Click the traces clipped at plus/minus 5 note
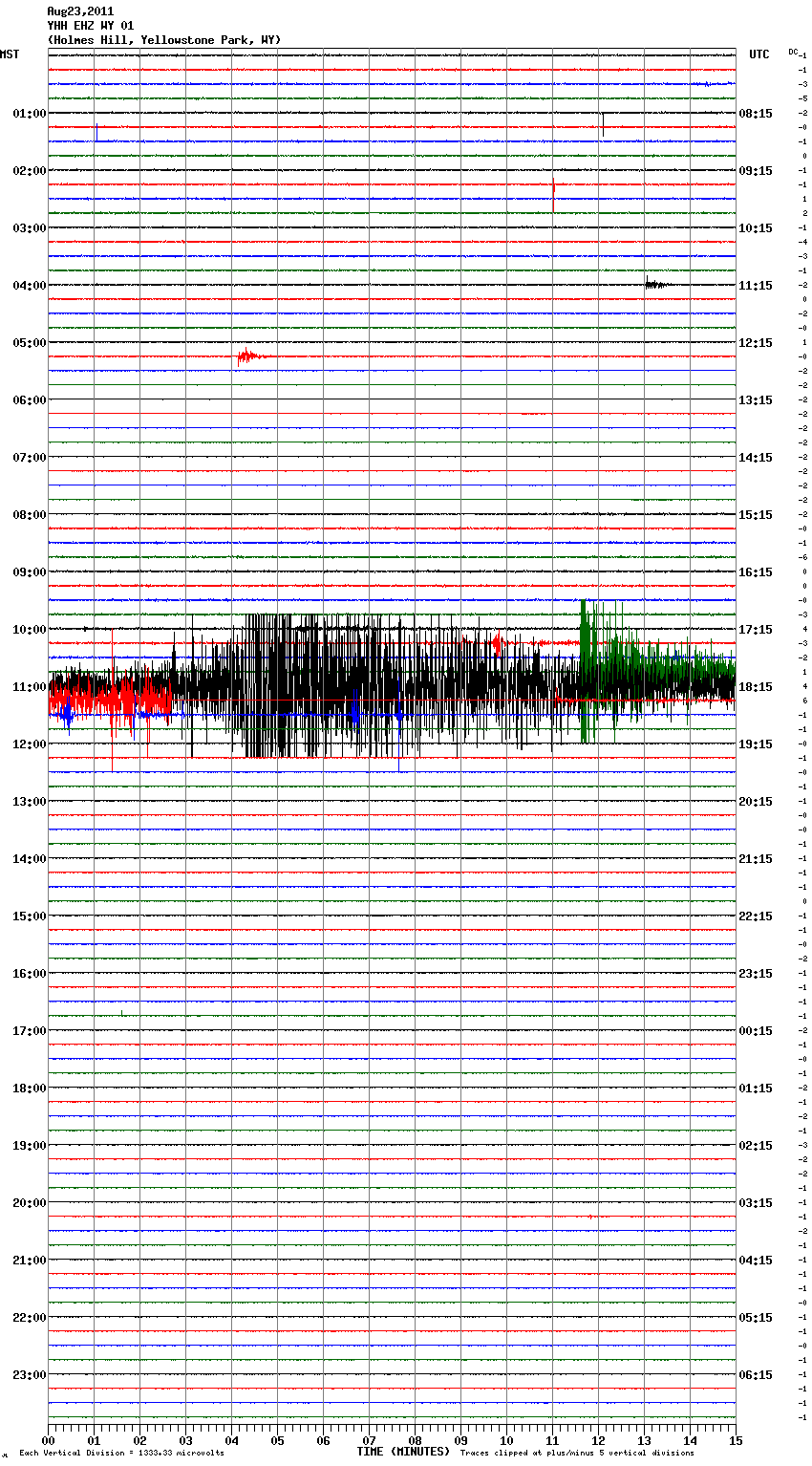This screenshot has width=812, height=1466. coord(577,1453)
